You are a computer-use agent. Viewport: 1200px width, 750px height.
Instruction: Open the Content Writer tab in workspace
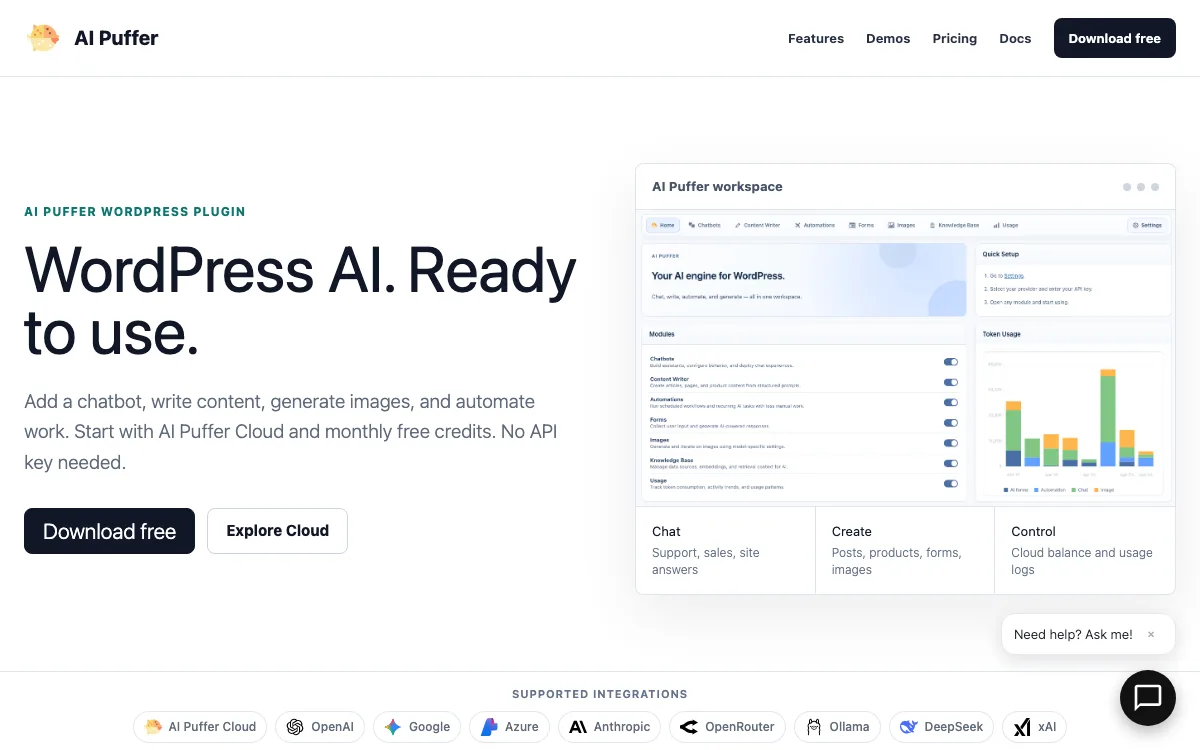[x=757, y=225]
